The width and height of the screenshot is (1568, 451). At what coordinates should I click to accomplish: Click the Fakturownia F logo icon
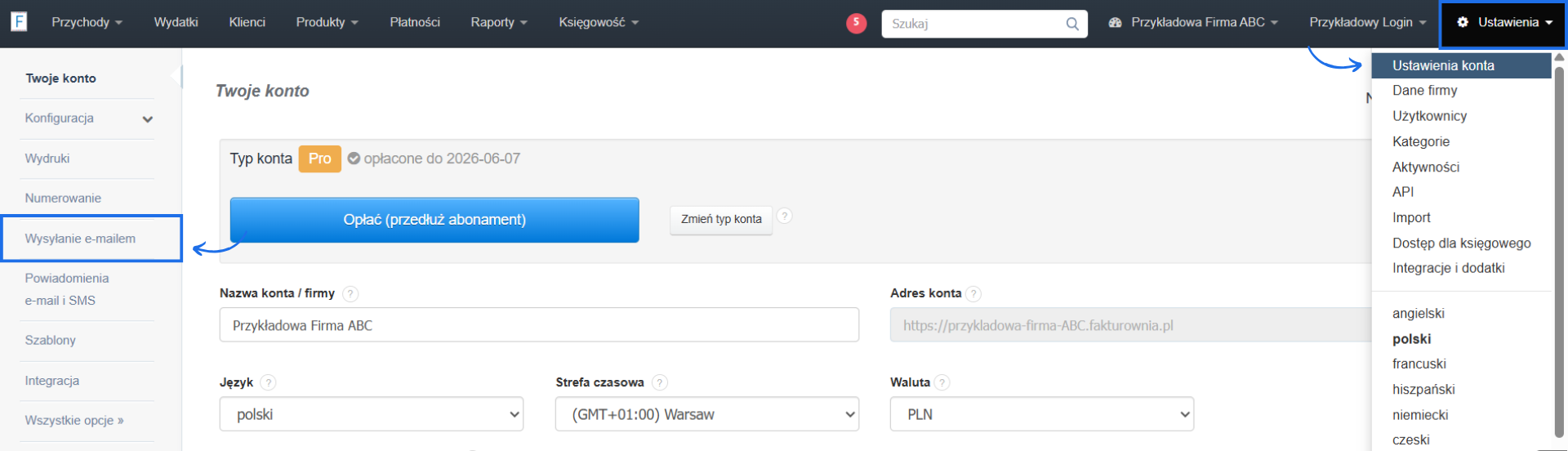(19, 21)
